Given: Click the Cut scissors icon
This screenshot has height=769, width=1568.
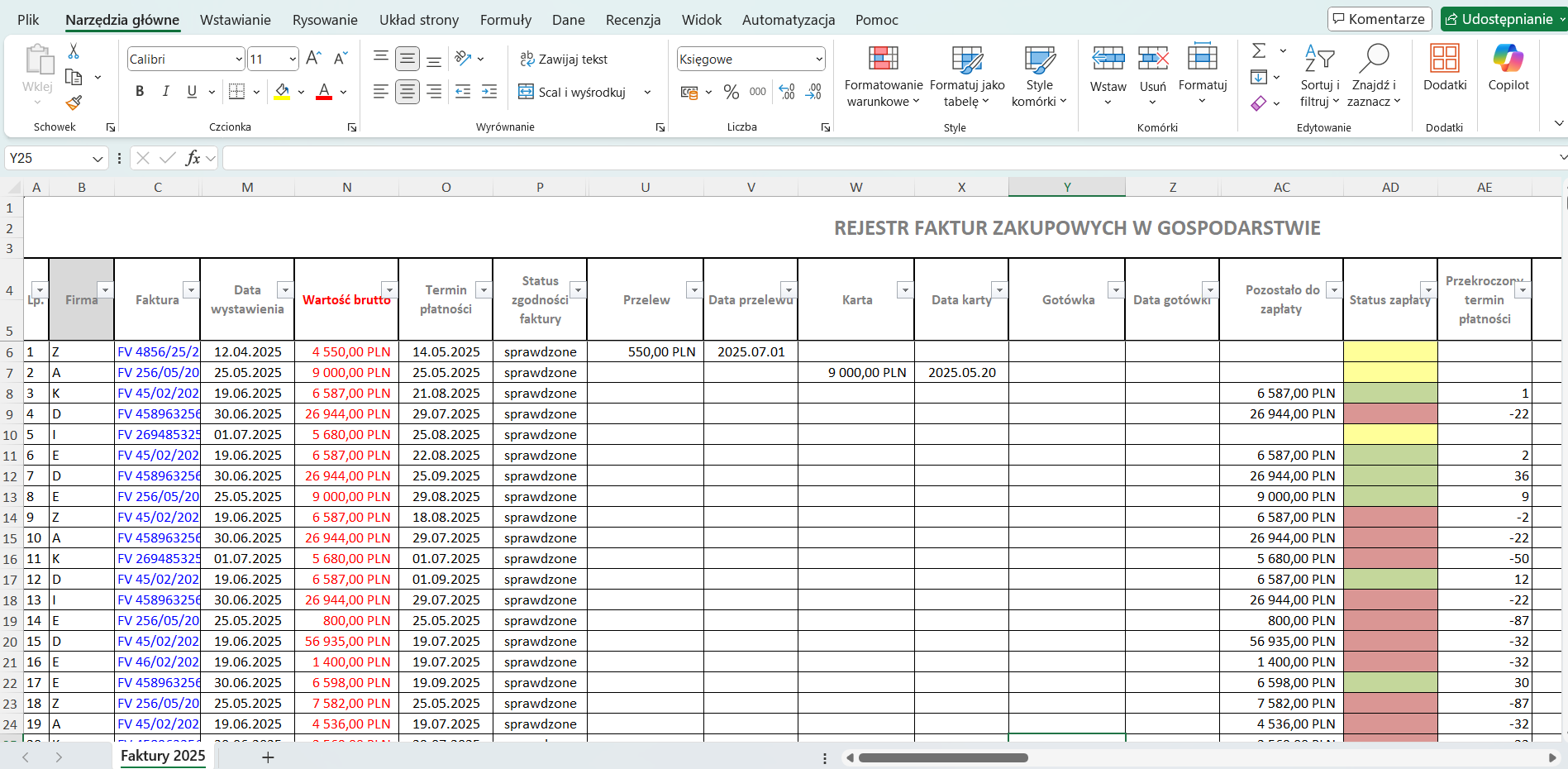Looking at the screenshot, I should 74,51.
